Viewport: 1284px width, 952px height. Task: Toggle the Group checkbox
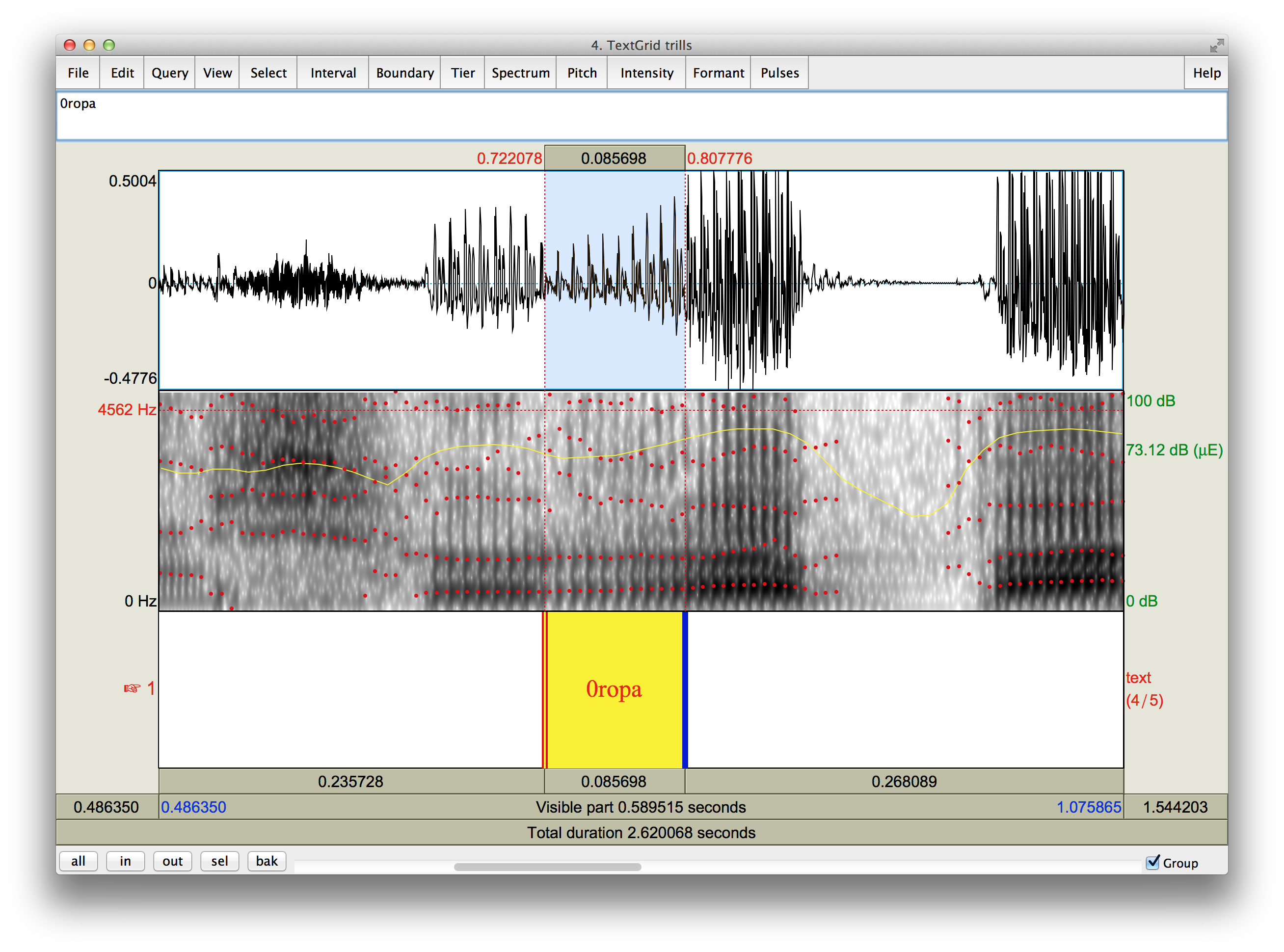tap(1152, 862)
